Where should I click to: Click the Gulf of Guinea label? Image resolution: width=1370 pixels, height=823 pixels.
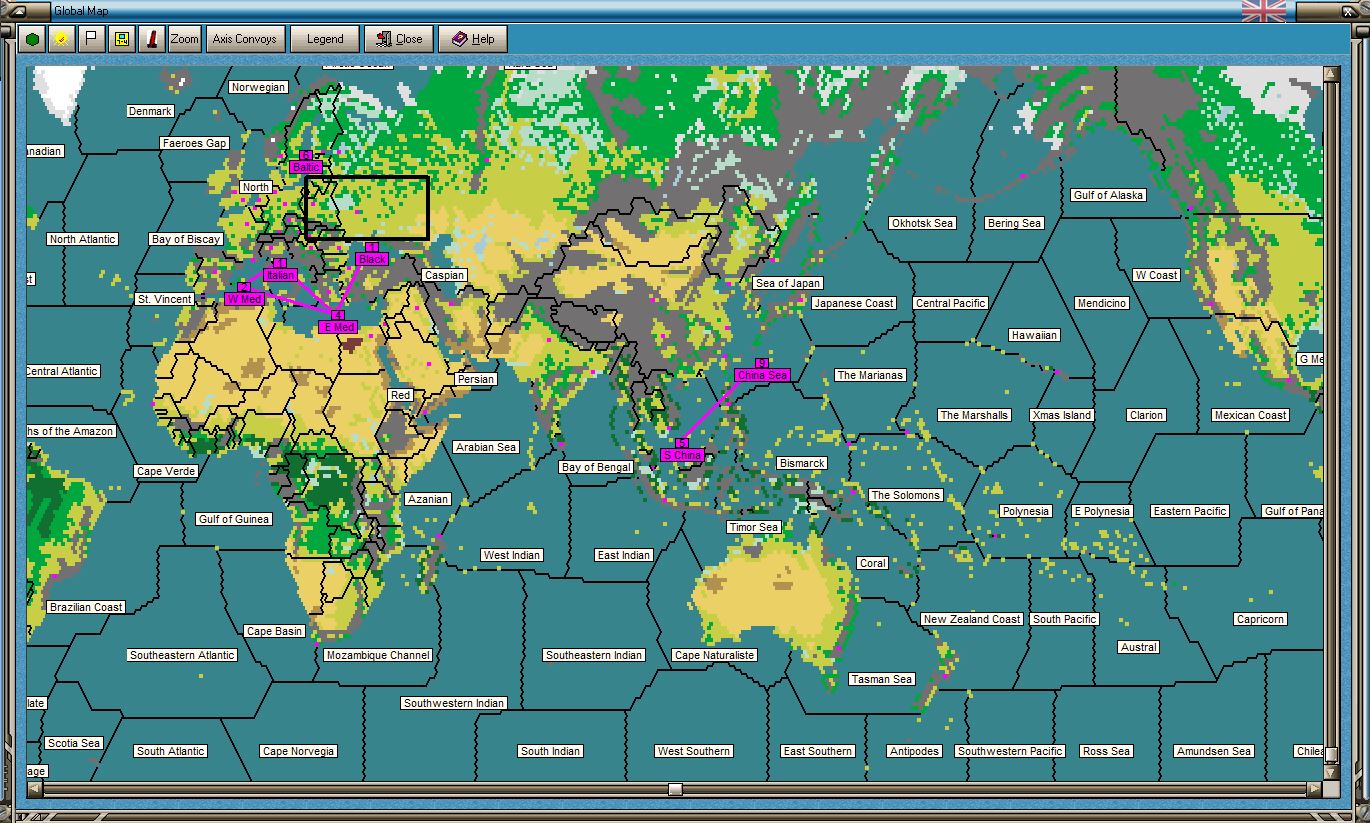click(x=234, y=519)
